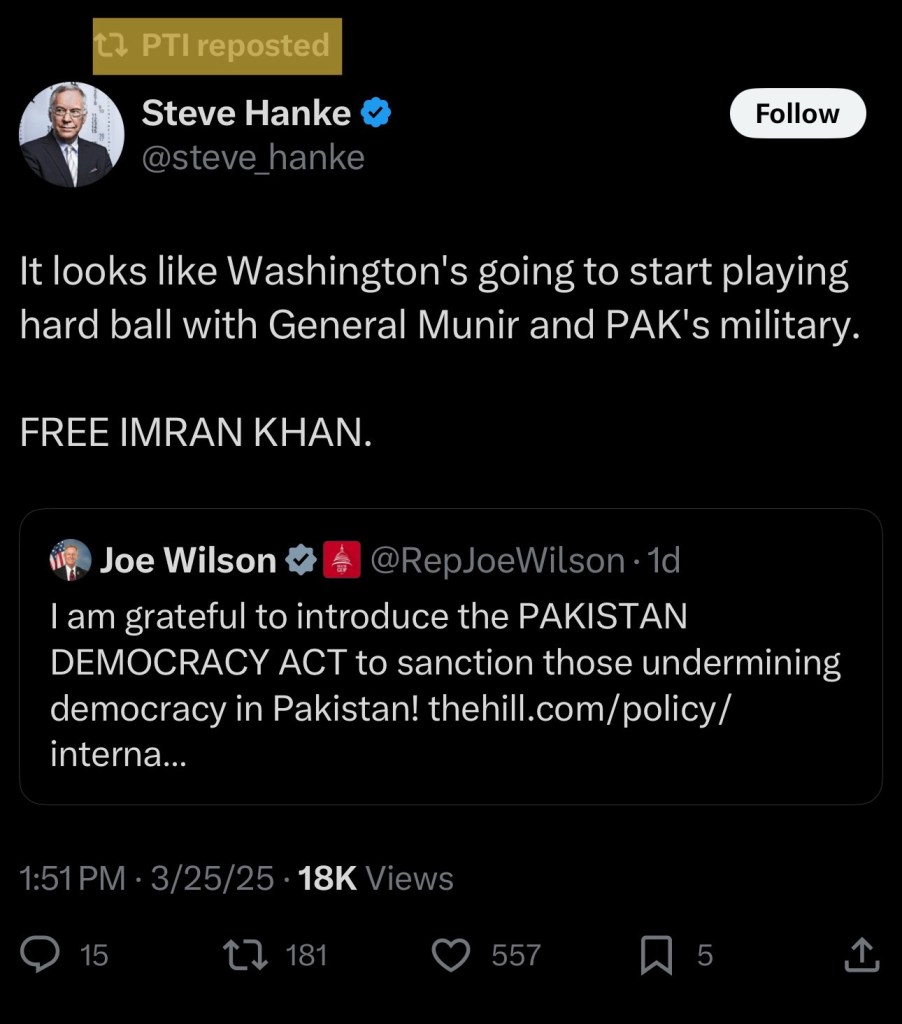Bookmark this post
Screen dimensions: 902x1024
pyautogui.click(x=656, y=956)
